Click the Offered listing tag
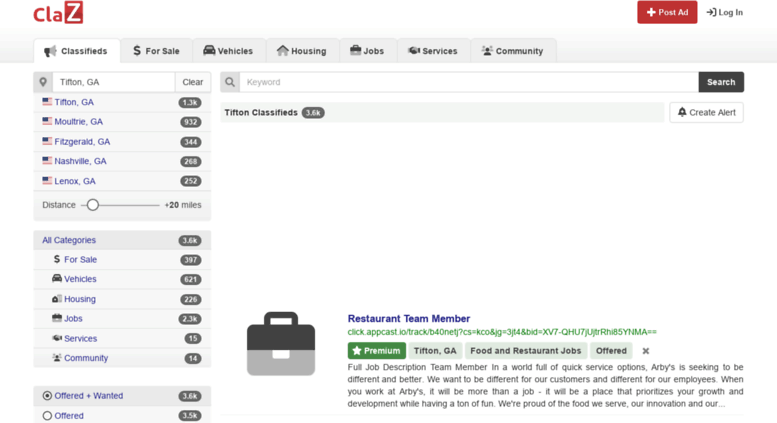This screenshot has width=777, height=423. [611, 351]
